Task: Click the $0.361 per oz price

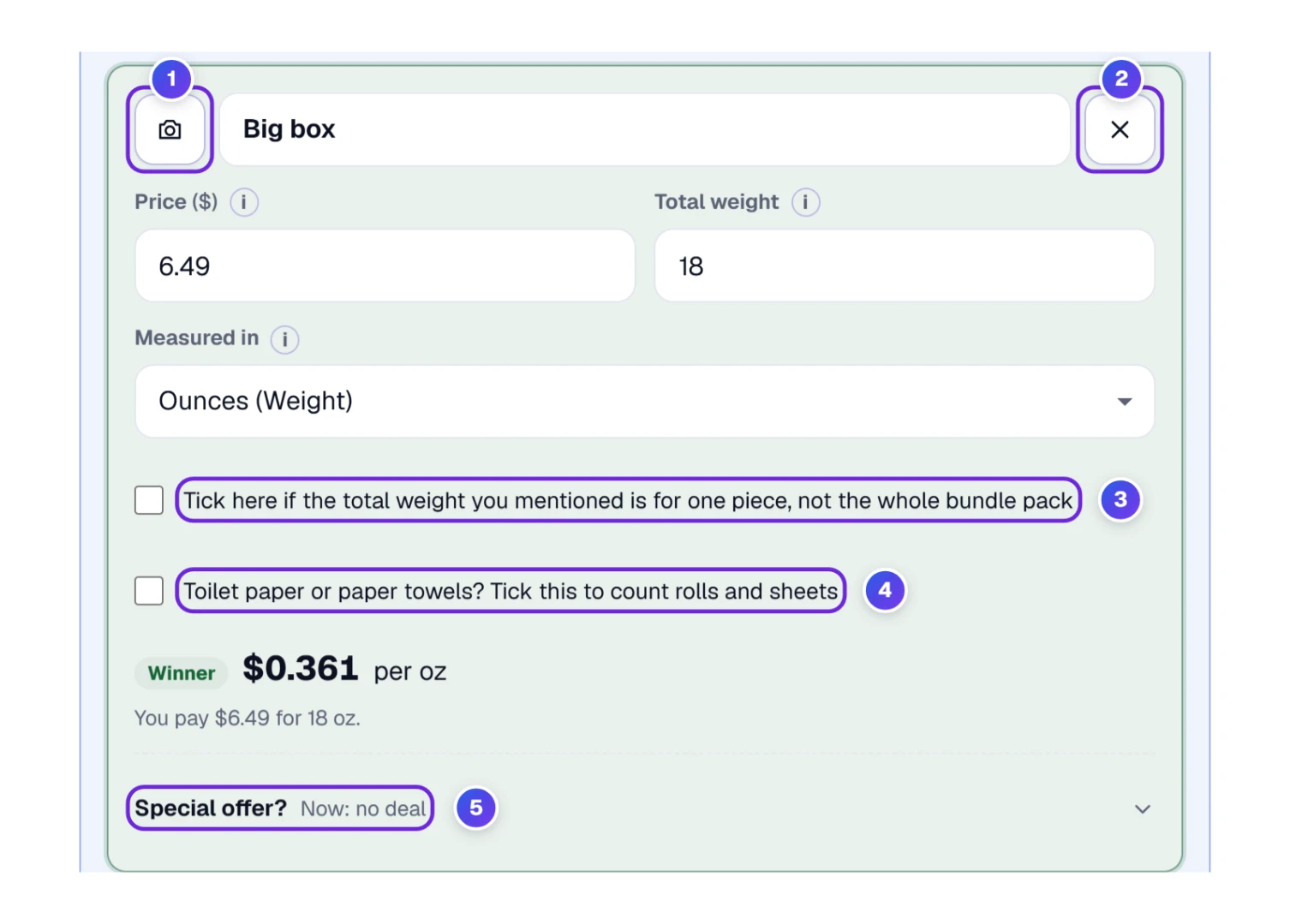Action: pyautogui.click(x=344, y=669)
